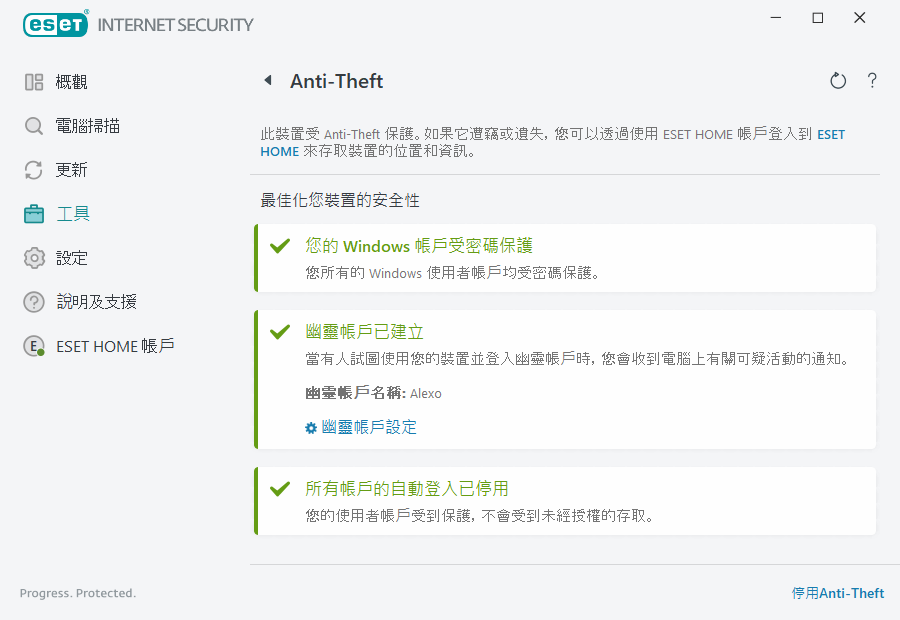Screen dimensions: 900x620
Task: Click 停用Anti-Theft to disable protection
Action: click(x=838, y=593)
